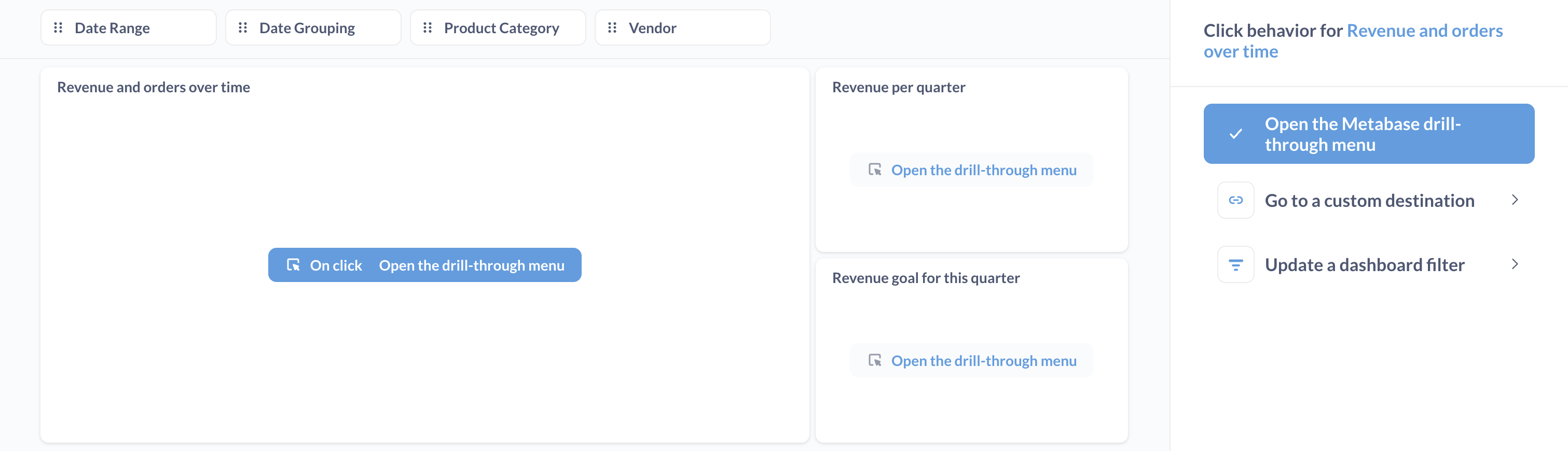Image resolution: width=1568 pixels, height=451 pixels.
Task: Click the cursor icon on Revenue goal button
Action: (875, 360)
